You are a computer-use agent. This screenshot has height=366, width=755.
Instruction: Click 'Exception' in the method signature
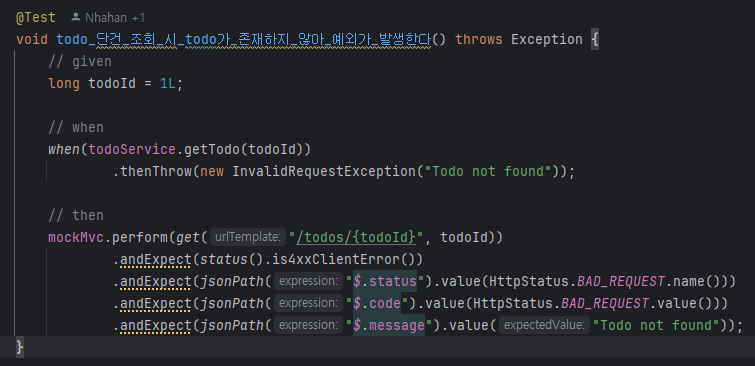[x=547, y=39]
